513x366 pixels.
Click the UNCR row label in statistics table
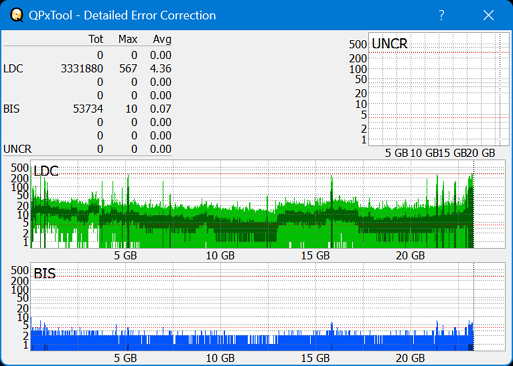tap(18, 149)
